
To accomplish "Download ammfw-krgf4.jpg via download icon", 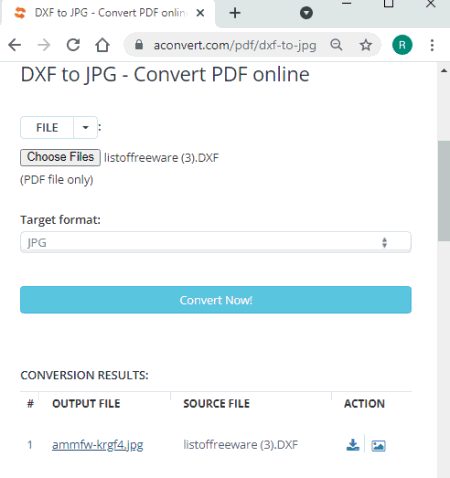I will point(353,445).
